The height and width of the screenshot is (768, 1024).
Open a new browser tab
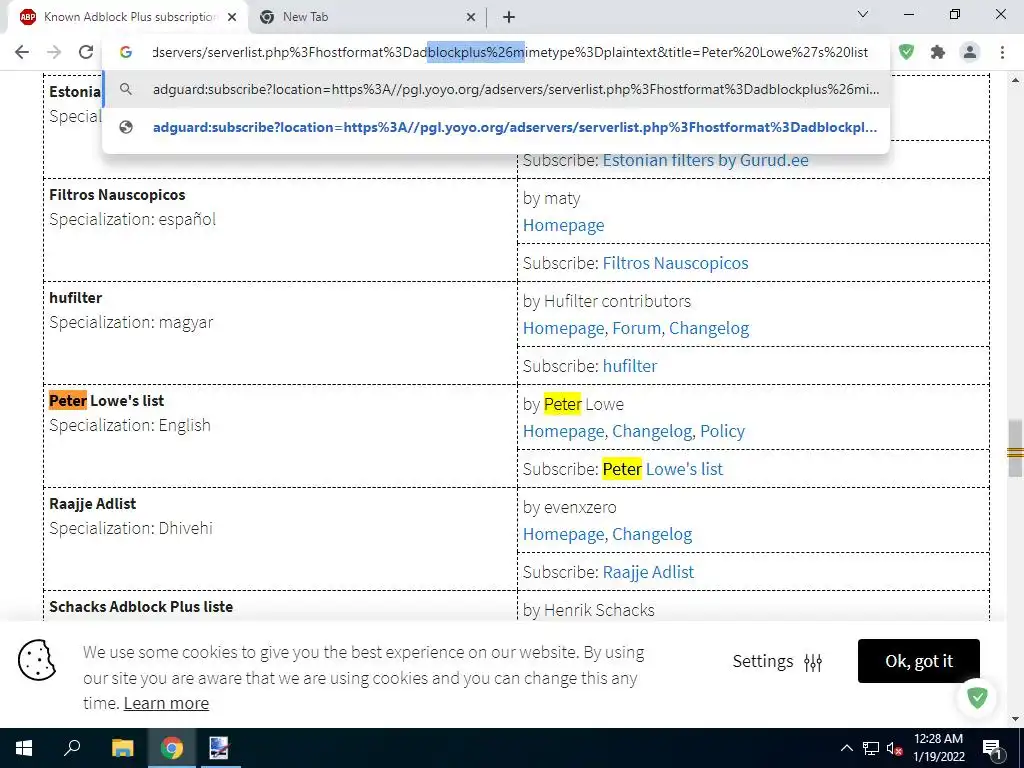[509, 18]
